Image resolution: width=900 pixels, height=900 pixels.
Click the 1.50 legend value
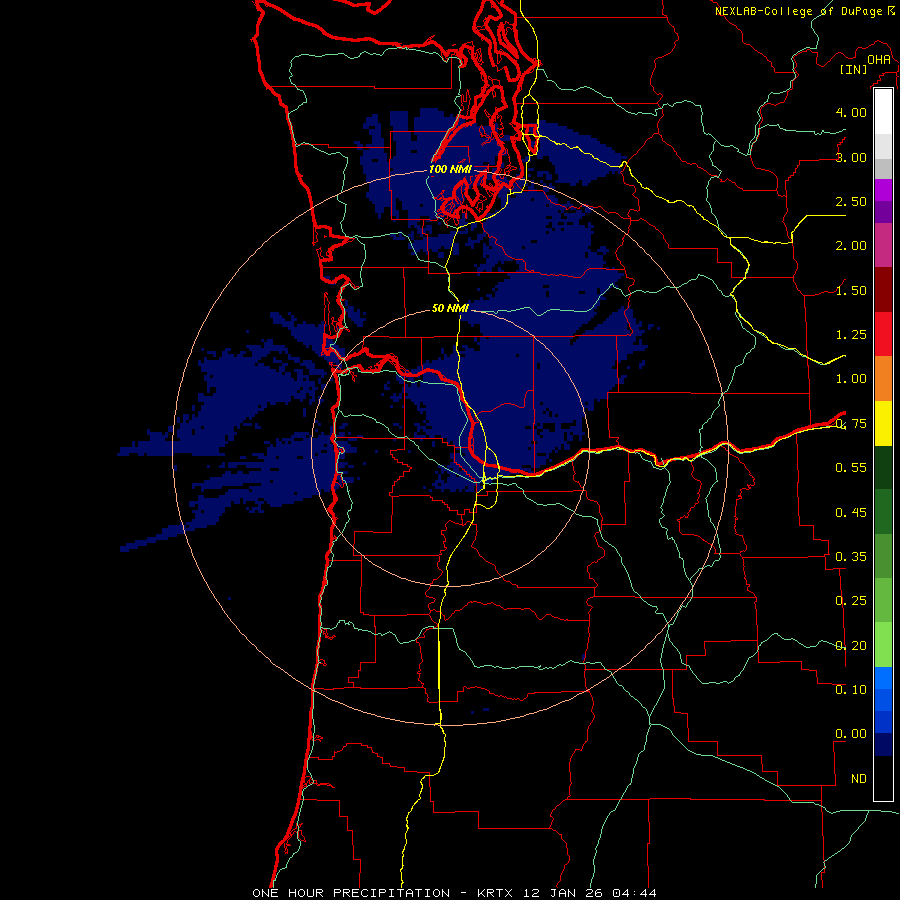point(851,290)
